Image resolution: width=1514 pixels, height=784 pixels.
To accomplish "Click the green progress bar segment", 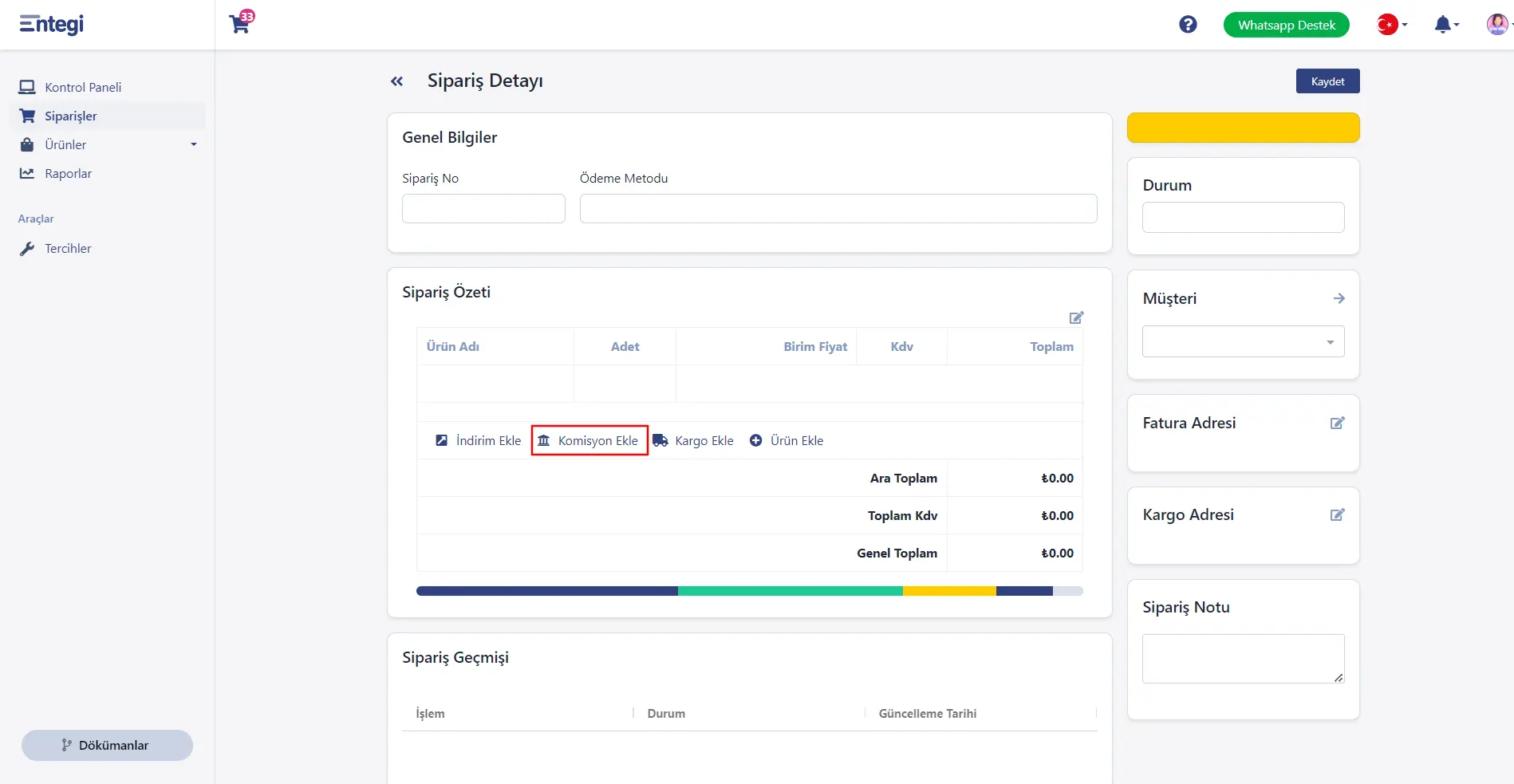I will pos(791,591).
